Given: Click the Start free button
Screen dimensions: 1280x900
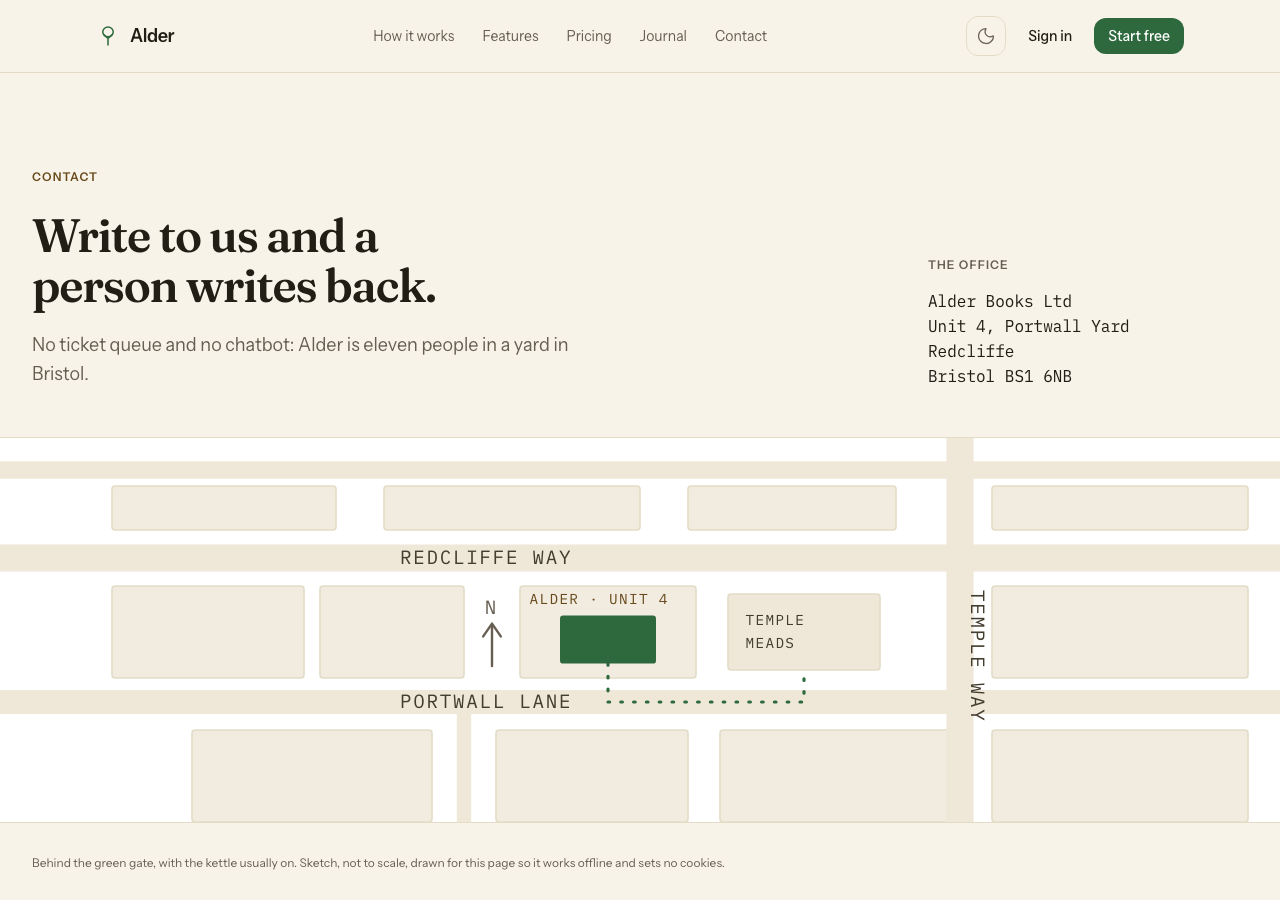Looking at the screenshot, I should (1139, 36).
